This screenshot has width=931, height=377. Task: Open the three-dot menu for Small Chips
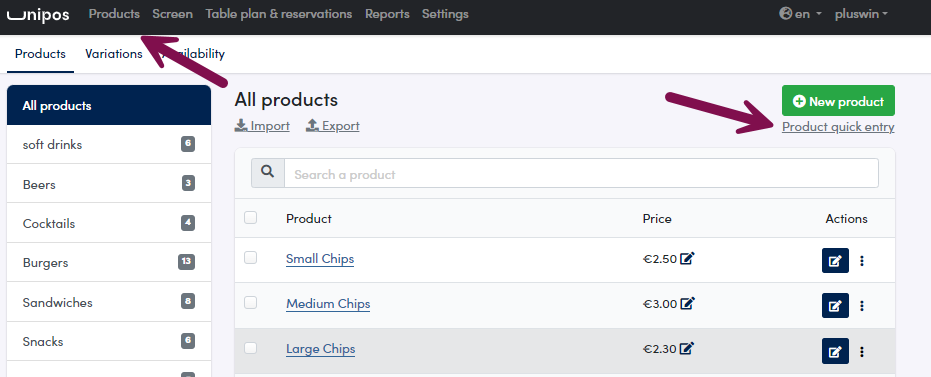coord(862,261)
